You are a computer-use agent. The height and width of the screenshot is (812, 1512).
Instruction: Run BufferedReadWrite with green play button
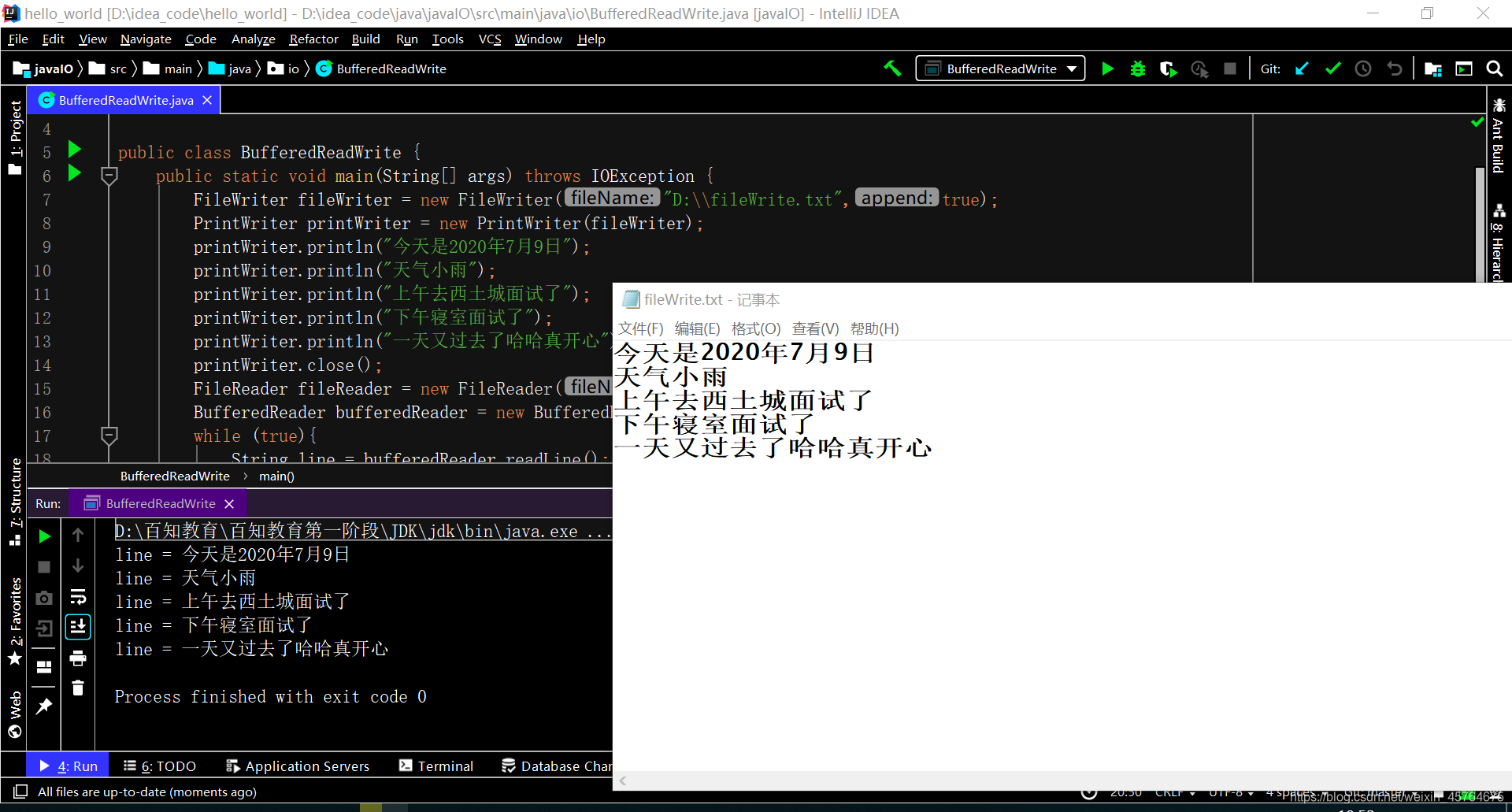click(1107, 69)
